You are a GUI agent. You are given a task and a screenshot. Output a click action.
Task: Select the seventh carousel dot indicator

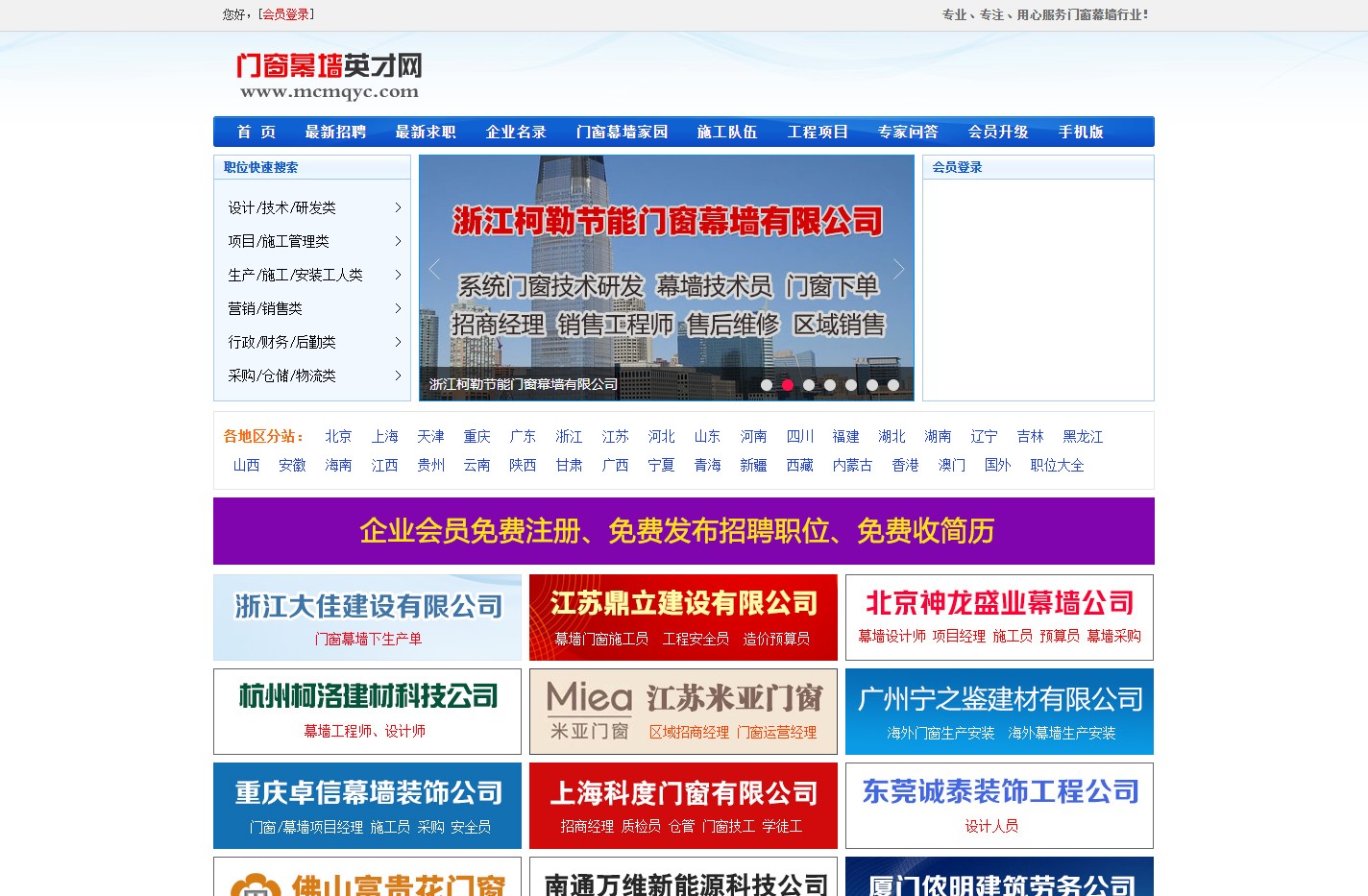point(893,385)
